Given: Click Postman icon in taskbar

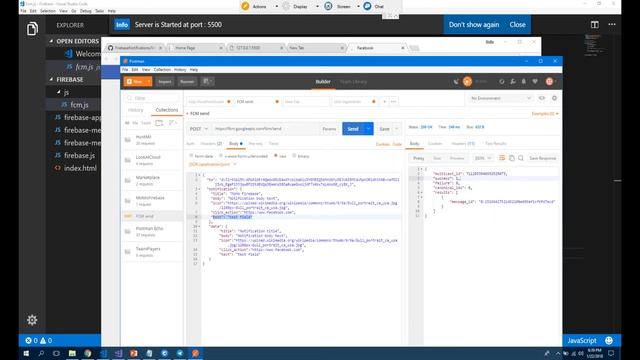Looking at the screenshot, I should [196, 353].
